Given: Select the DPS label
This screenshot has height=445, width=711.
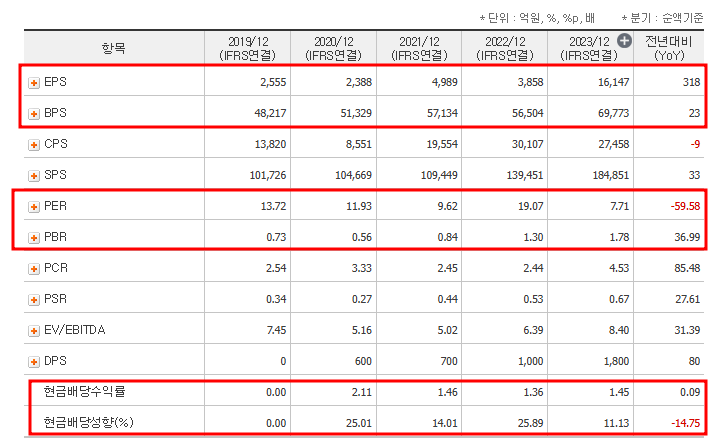Looking at the screenshot, I should (55, 361).
